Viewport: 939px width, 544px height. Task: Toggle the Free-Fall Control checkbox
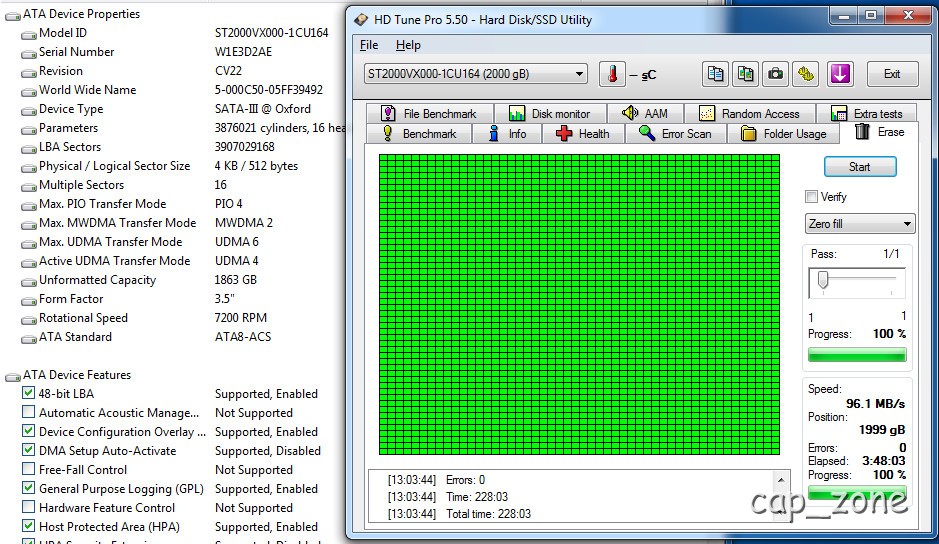[x=28, y=469]
